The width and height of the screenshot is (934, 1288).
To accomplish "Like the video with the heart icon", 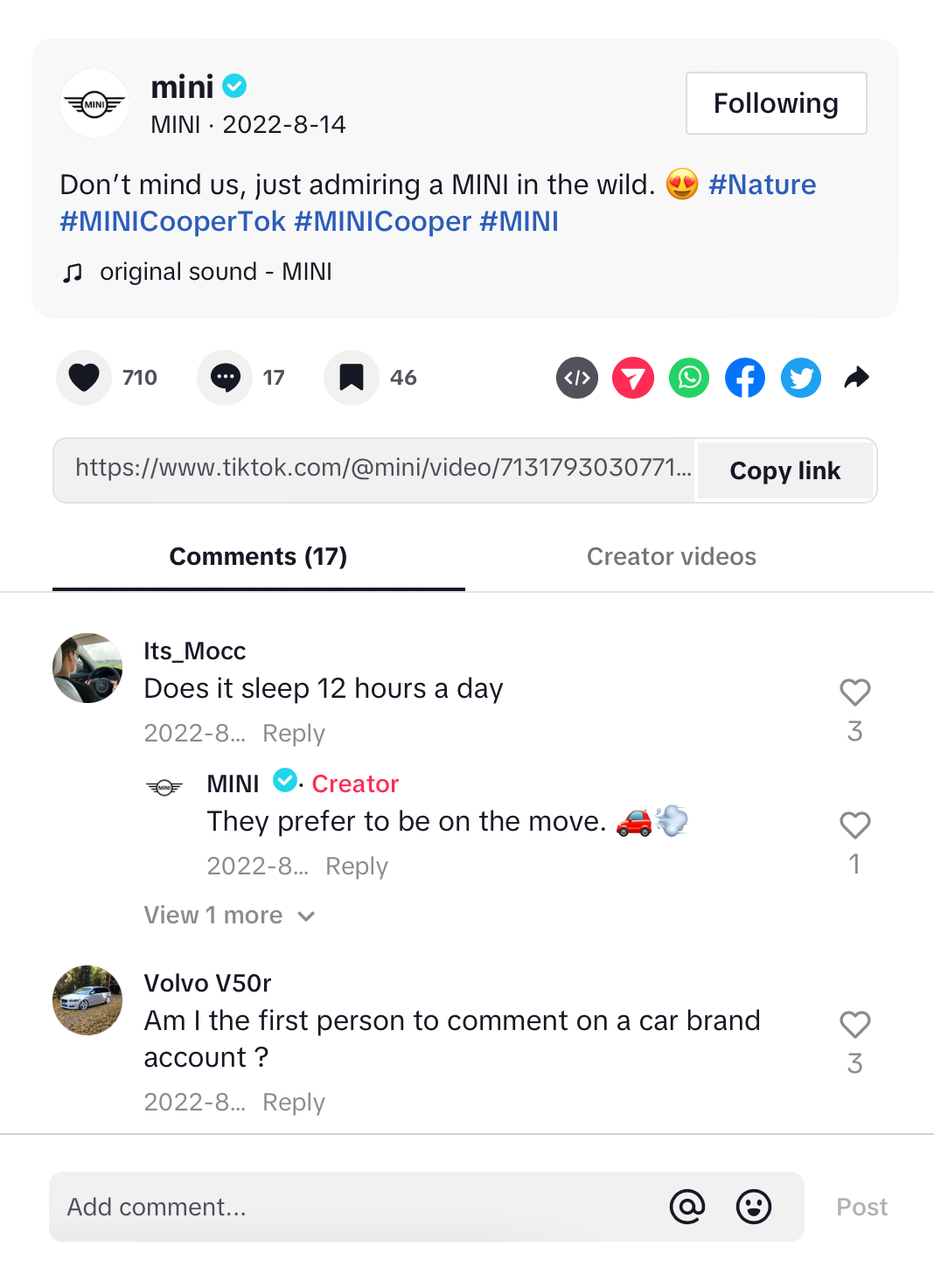I will point(84,378).
